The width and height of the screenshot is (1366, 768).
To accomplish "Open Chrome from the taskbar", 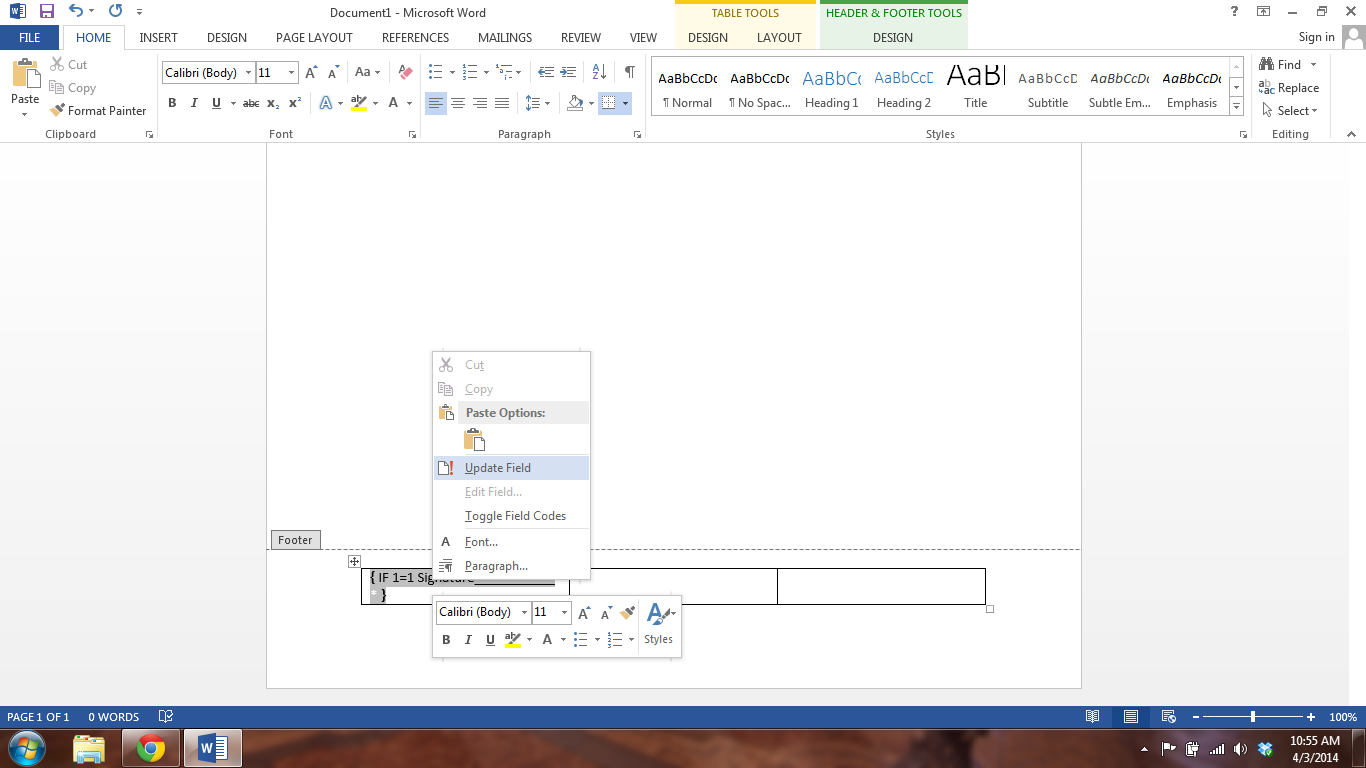I will 151,748.
